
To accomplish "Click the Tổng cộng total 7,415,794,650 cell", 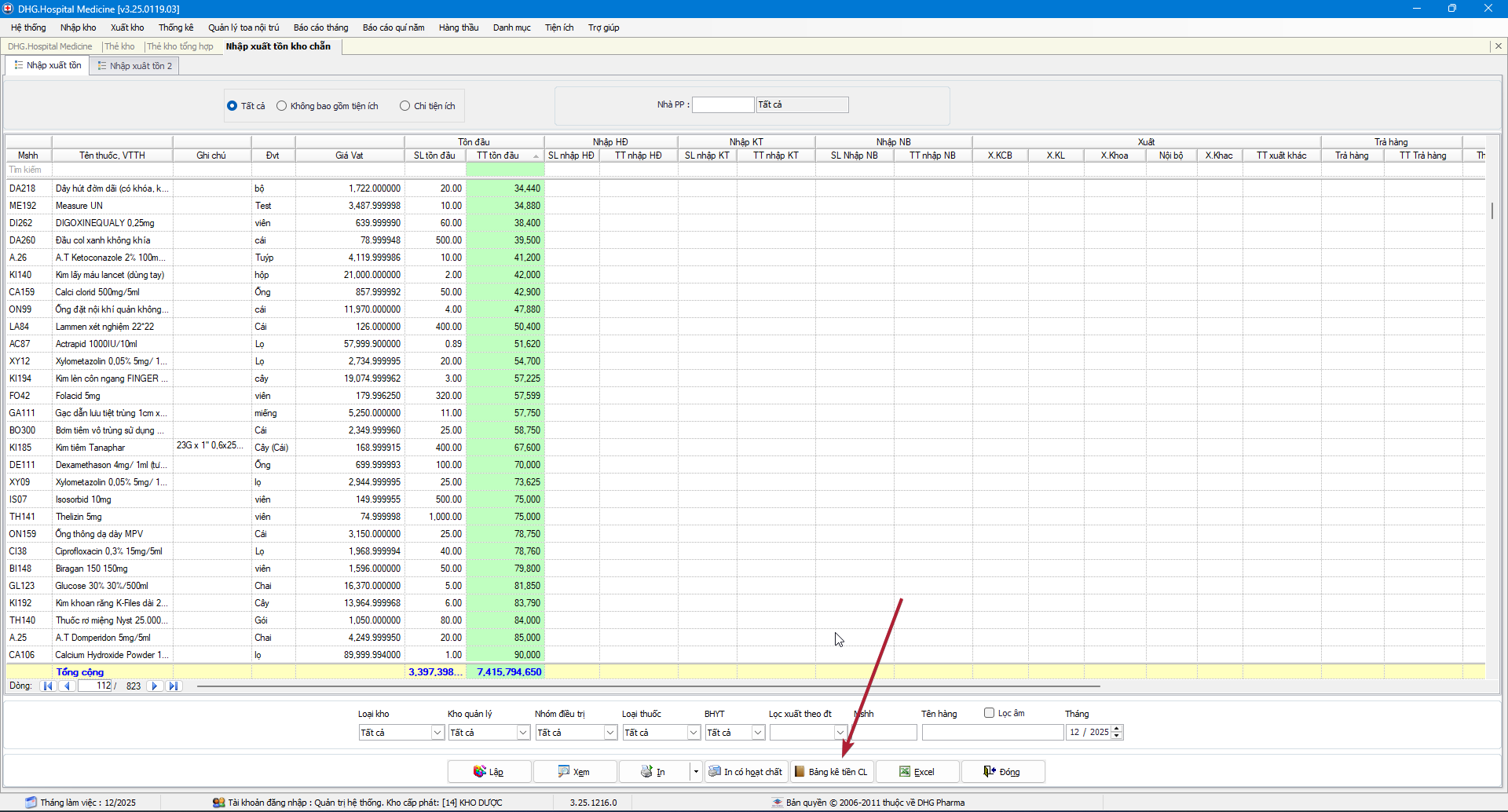I will pos(505,672).
